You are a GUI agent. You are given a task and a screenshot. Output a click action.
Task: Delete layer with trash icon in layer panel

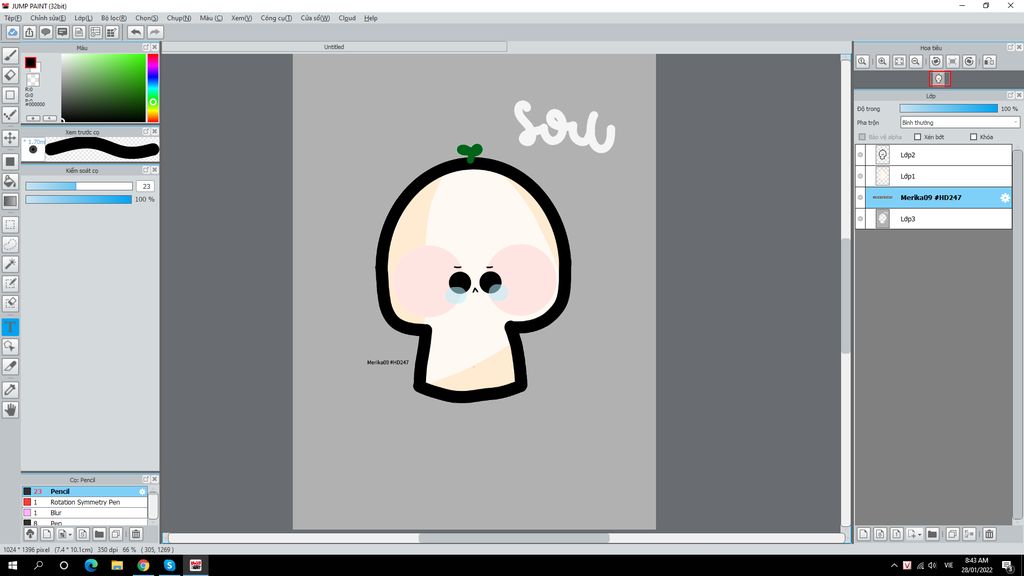(x=989, y=534)
